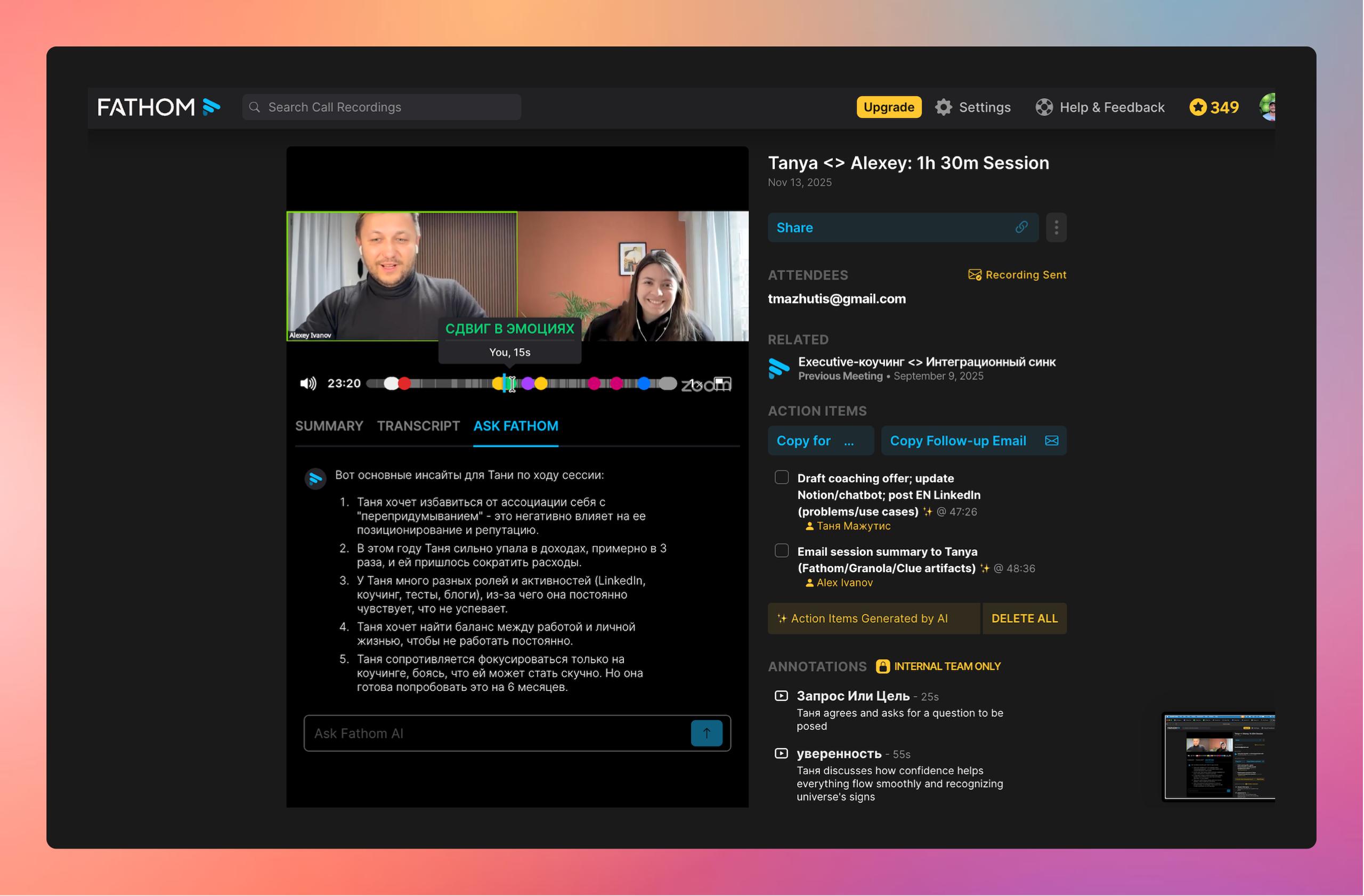Switch to the Summary tab
This screenshot has width=1364, height=896.
(329, 426)
